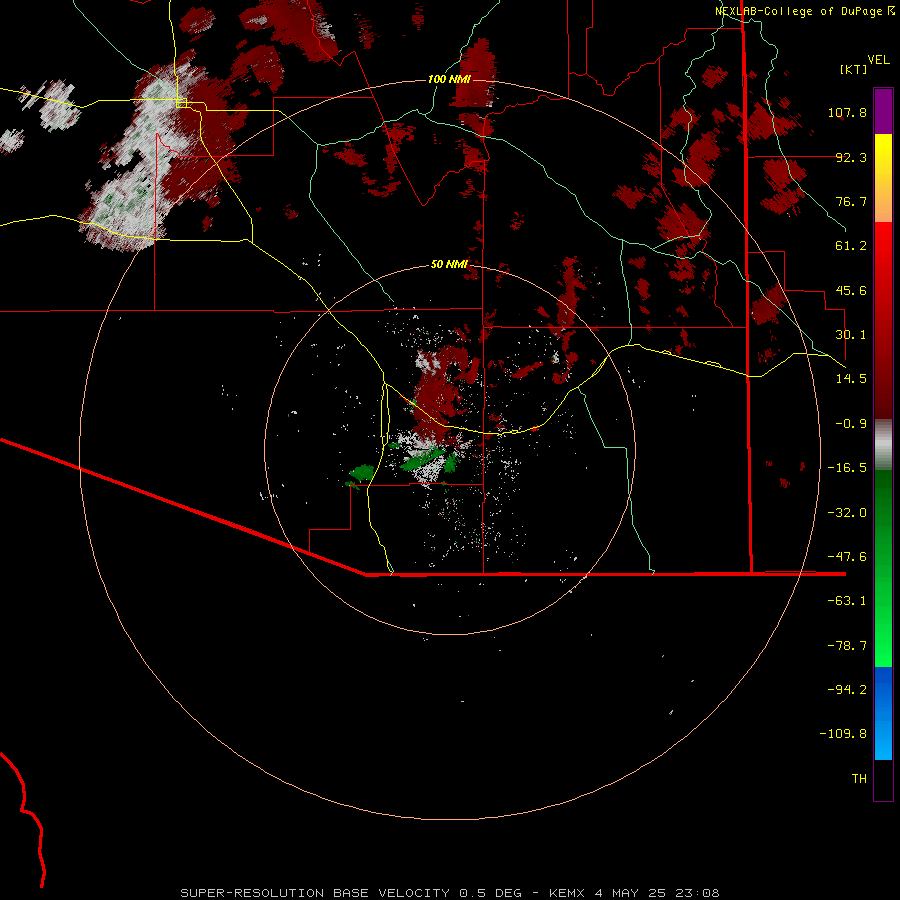This screenshot has width=900, height=900.
Task: Click the 50 NMI range ring label
Action: pyautogui.click(x=449, y=265)
